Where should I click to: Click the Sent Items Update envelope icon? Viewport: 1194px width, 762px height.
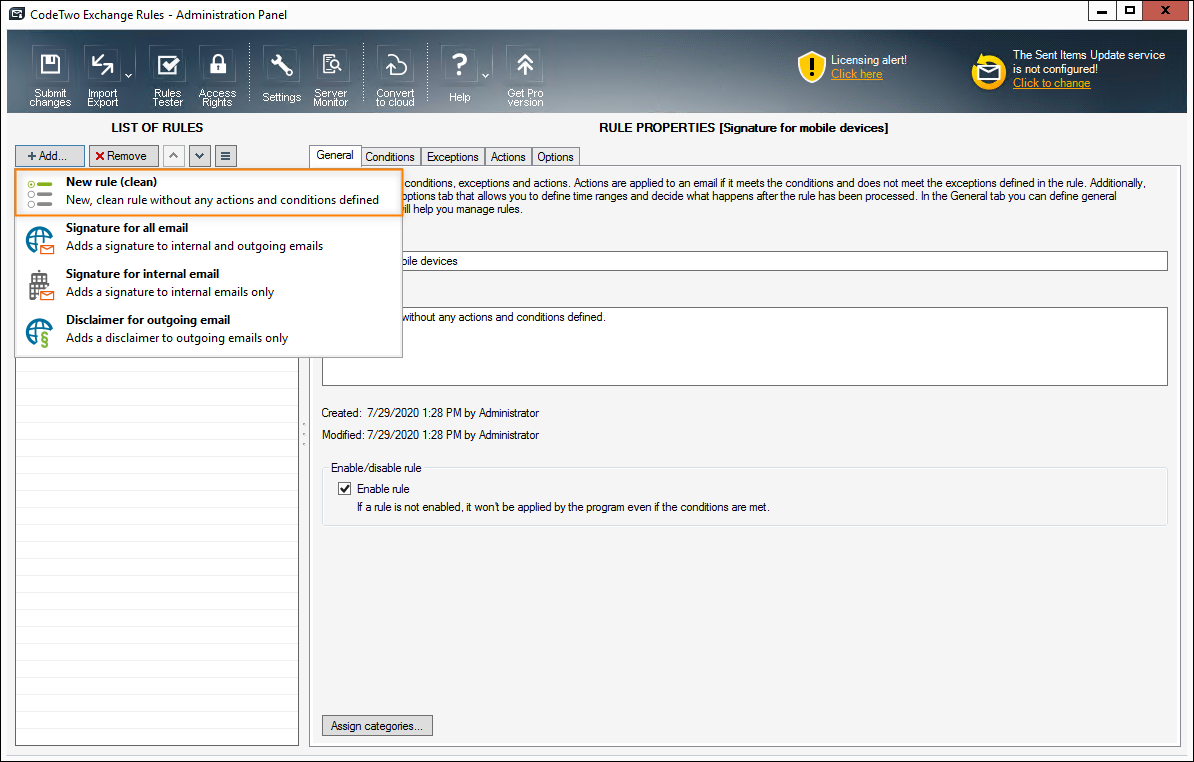988,72
